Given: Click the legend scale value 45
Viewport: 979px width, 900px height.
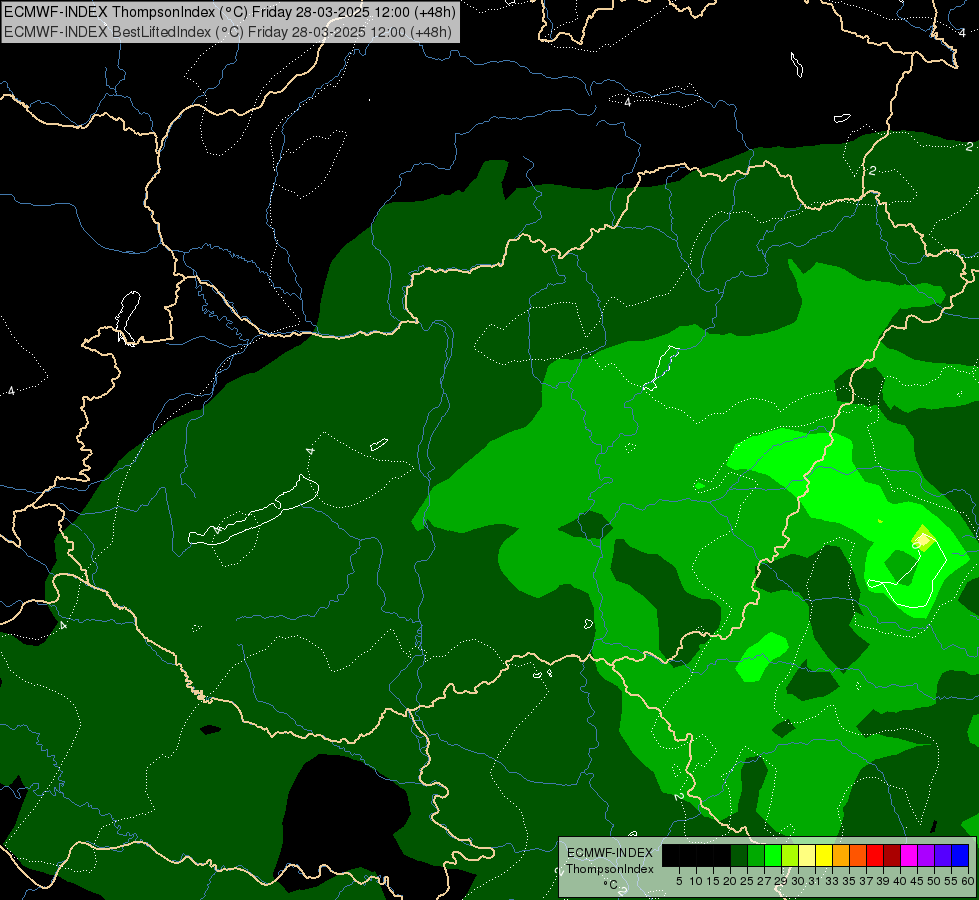Looking at the screenshot, I should pos(917,881).
